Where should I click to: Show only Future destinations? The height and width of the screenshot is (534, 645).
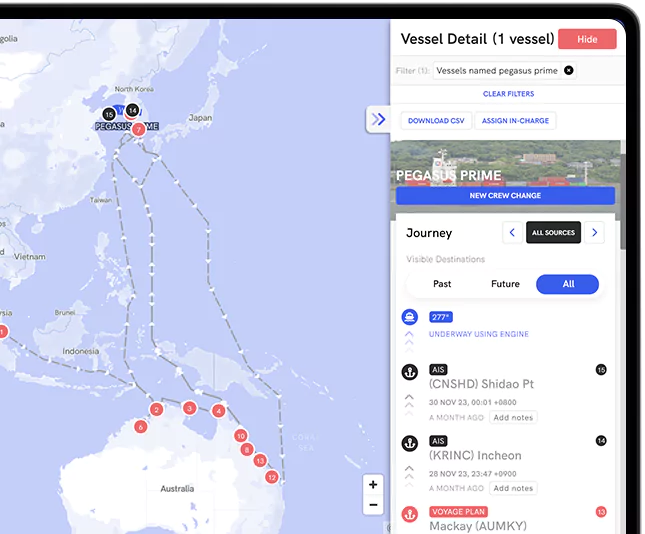(505, 284)
